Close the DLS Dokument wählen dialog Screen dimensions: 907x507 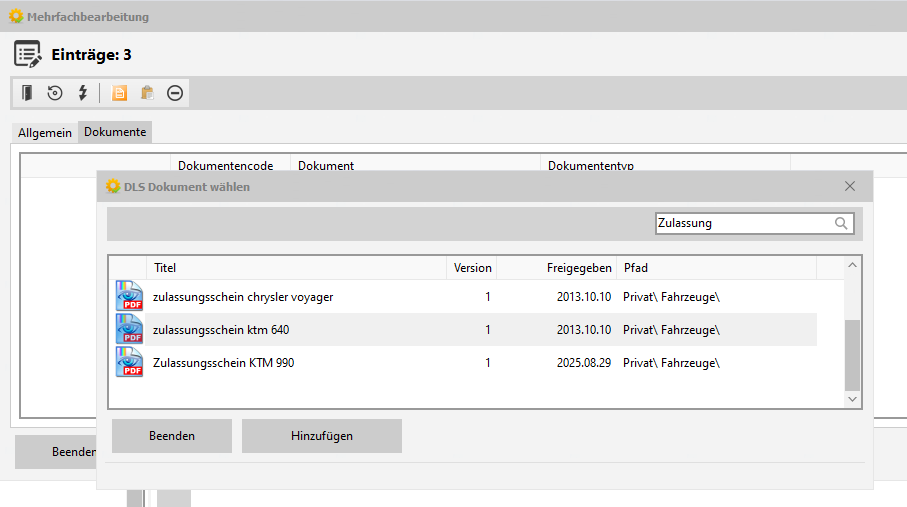point(850,186)
